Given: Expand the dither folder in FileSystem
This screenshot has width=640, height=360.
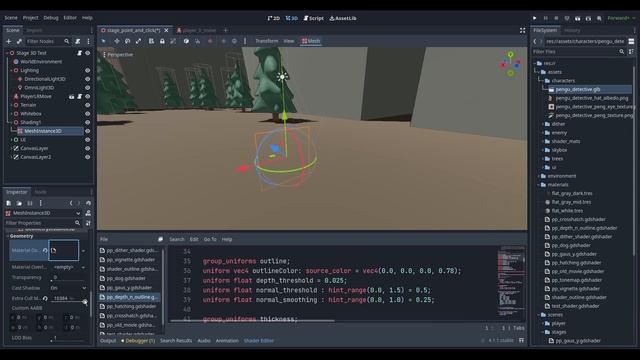Looking at the screenshot, I should pyautogui.click(x=543, y=124).
